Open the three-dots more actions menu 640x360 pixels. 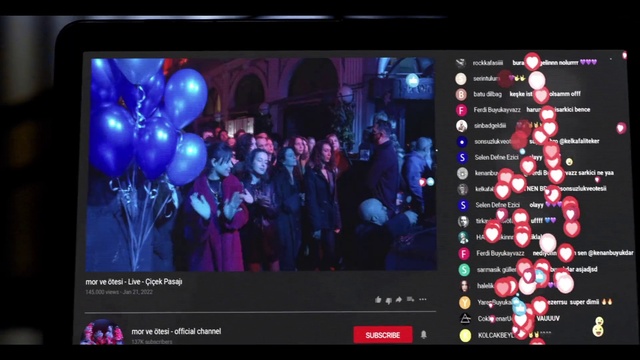pyautogui.click(x=423, y=300)
